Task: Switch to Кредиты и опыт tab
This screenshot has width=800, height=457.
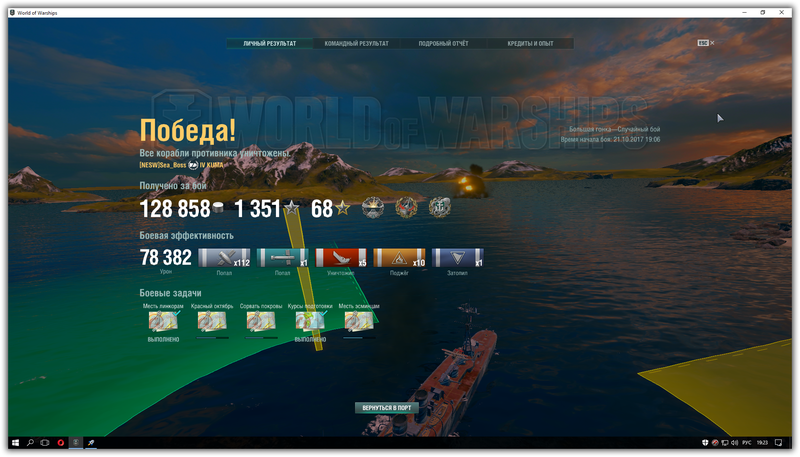Action: (530, 43)
